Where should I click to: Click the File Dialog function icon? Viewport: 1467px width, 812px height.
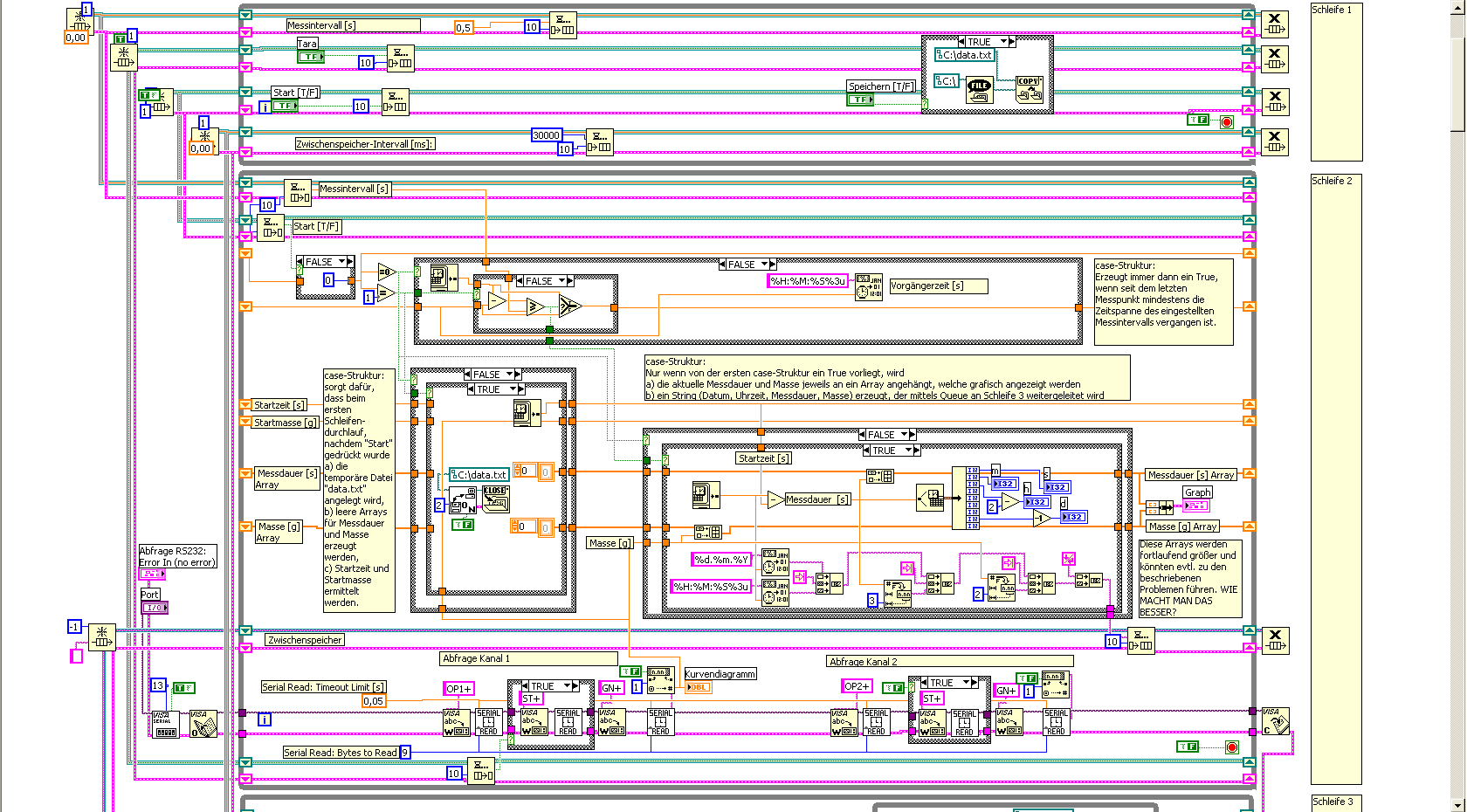(980, 91)
